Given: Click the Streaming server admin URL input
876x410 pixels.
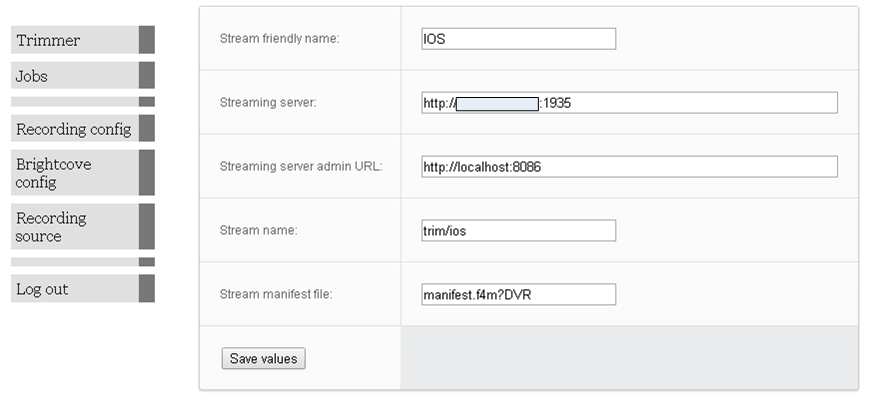Looking at the screenshot, I should tap(629, 167).
